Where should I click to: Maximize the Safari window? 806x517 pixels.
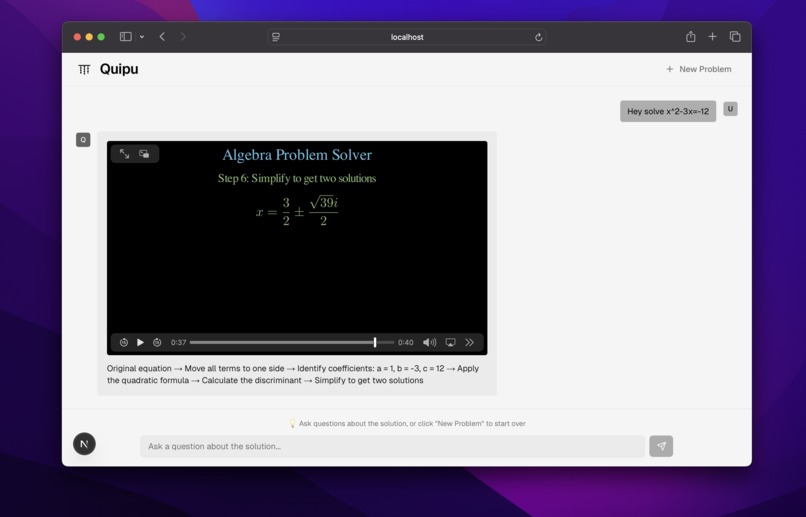pyautogui.click(x=101, y=37)
